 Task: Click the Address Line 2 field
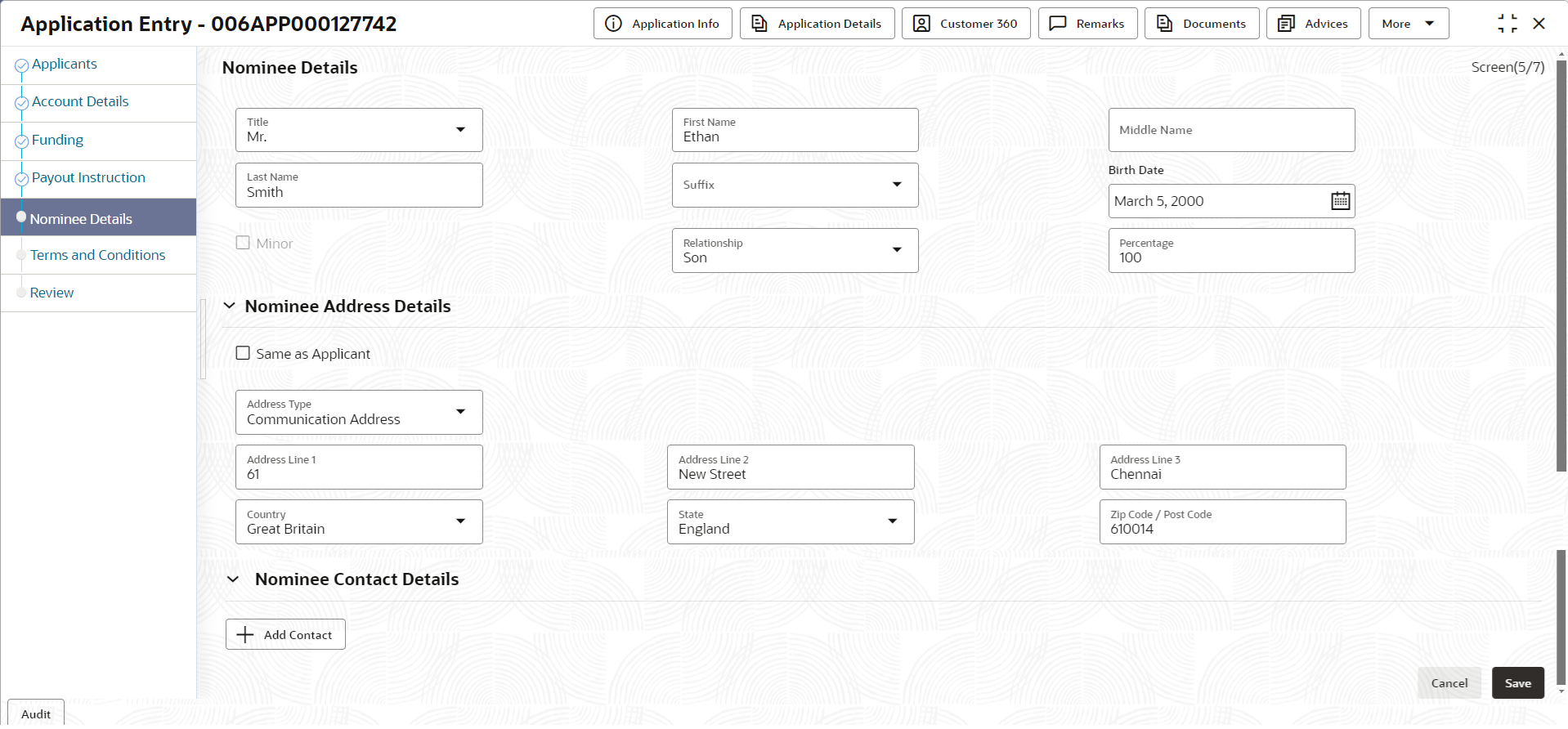pyautogui.click(x=791, y=467)
